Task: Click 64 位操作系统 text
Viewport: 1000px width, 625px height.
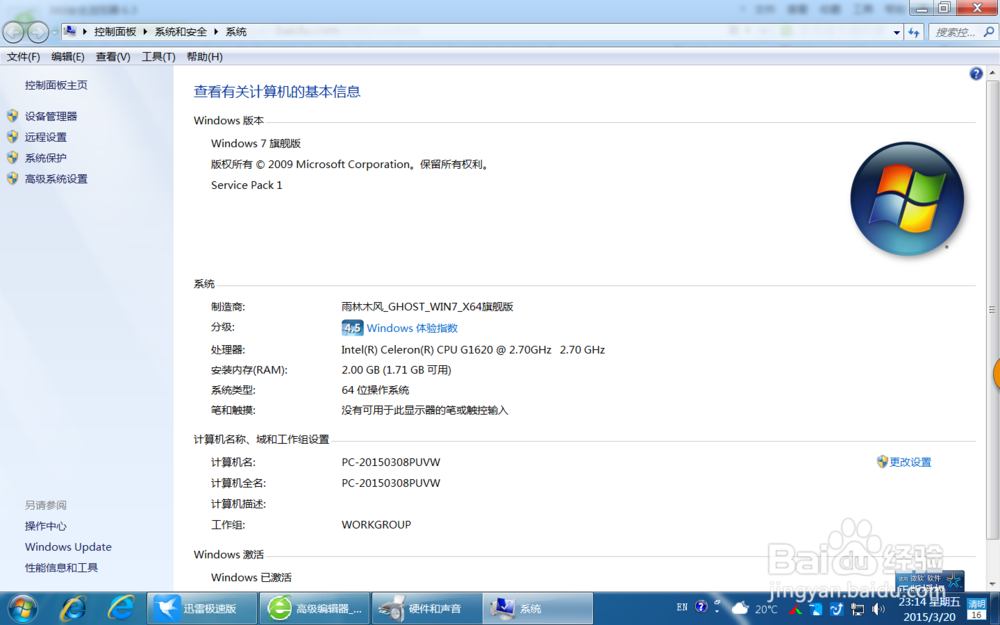Action: (375, 390)
